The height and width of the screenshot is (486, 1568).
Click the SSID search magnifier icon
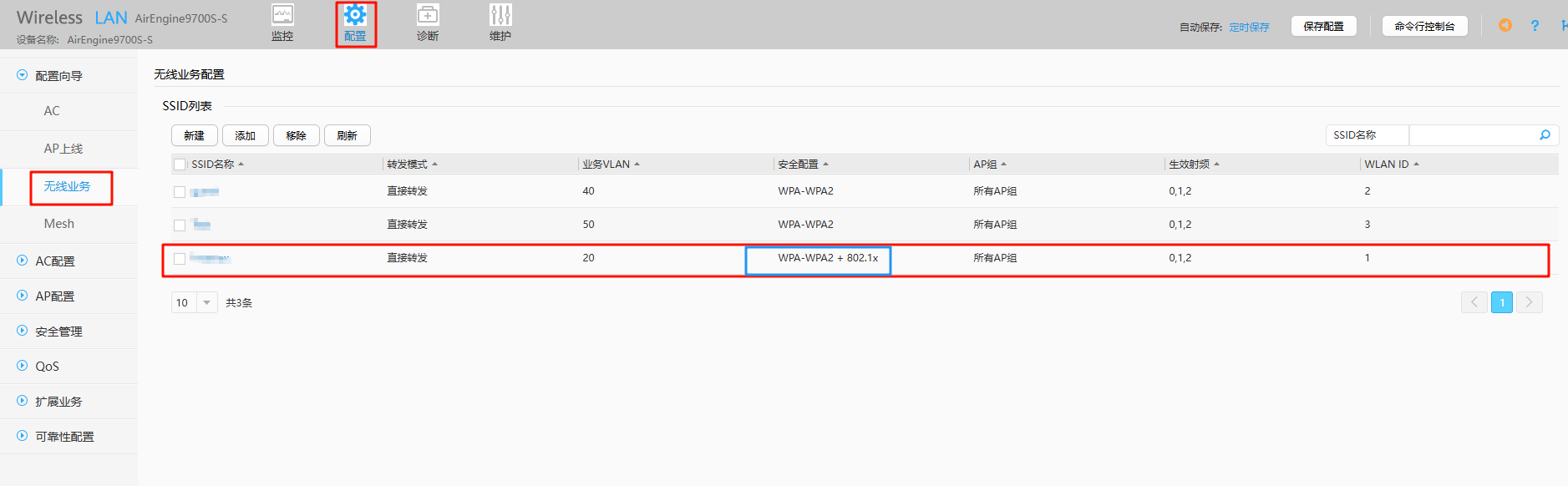pyautogui.click(x=1545, y=135)
